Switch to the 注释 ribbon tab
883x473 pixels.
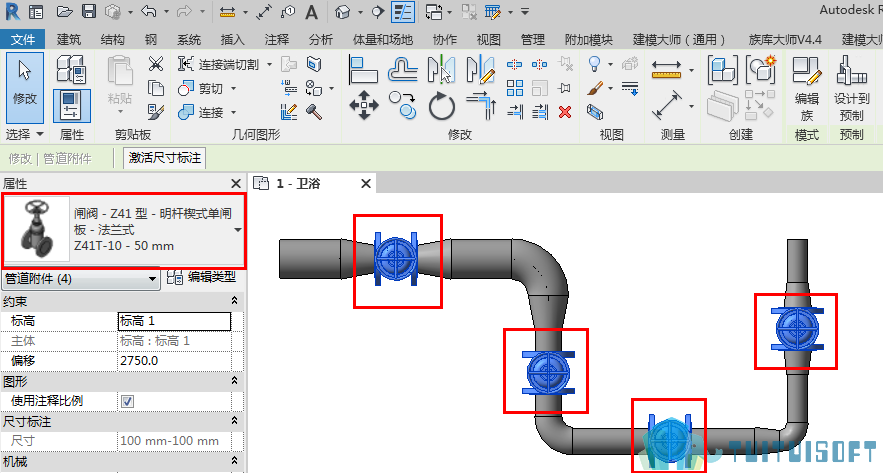click(277, 39)
